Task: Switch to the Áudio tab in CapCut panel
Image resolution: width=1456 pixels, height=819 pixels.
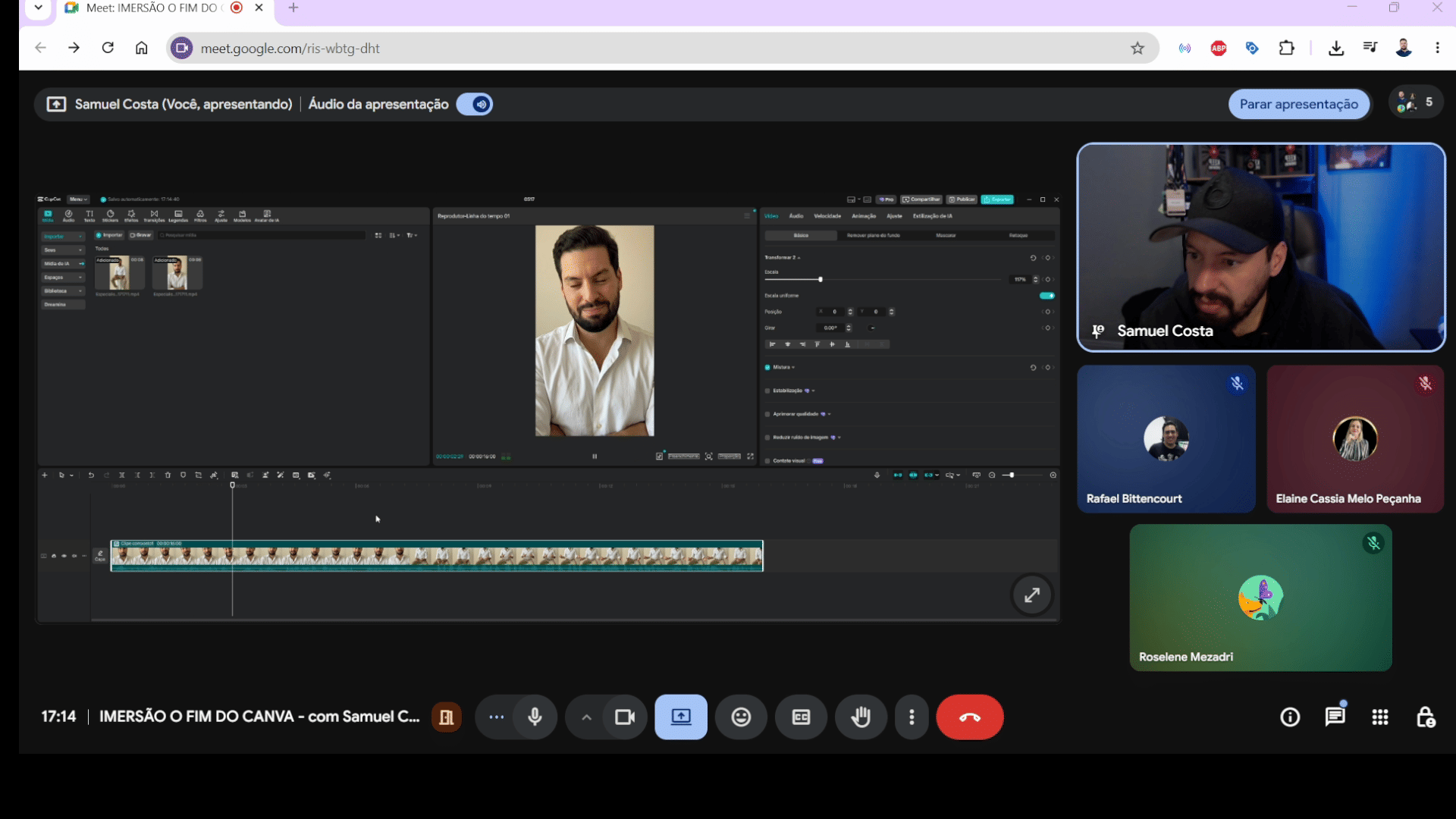Action: point(796,216)
